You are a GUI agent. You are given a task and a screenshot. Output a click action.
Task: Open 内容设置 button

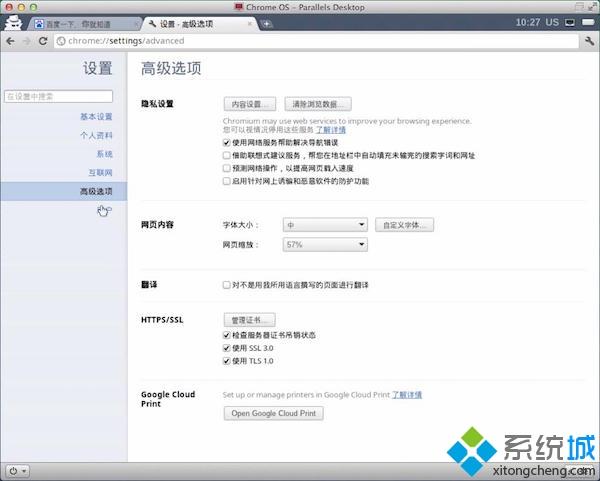(x=249, y=104)
